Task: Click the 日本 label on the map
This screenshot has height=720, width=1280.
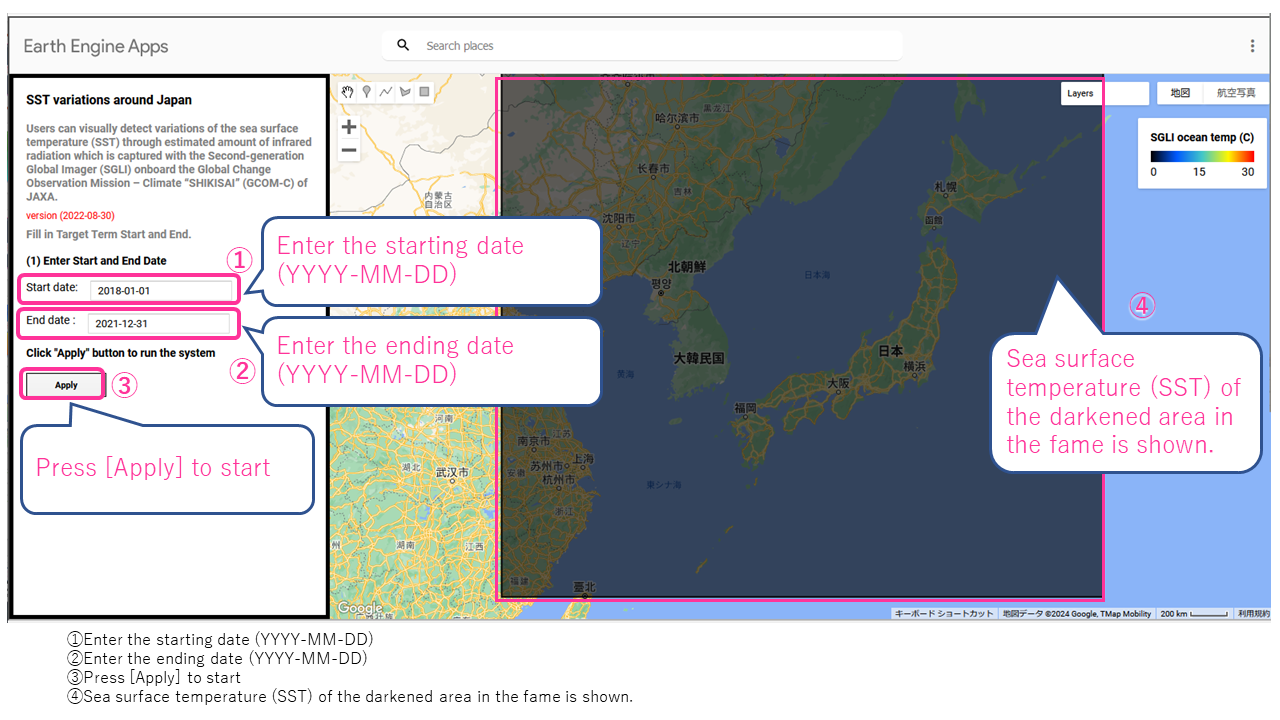Action: [890, 352]
